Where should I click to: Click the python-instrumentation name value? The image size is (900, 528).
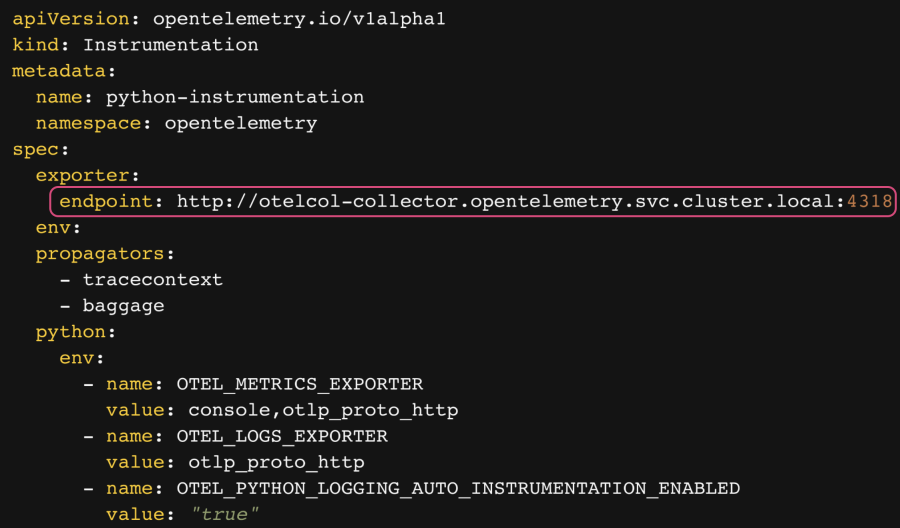(235, 97)
